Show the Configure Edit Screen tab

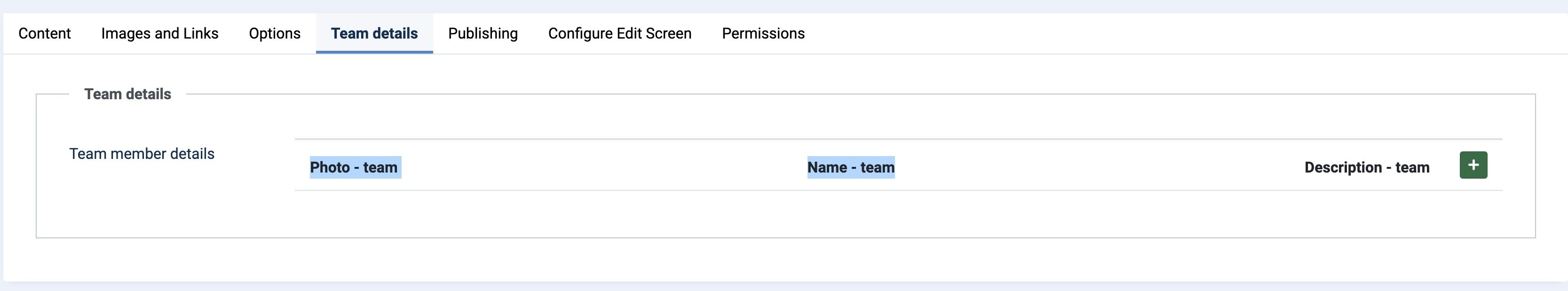[x=620, y=33]
